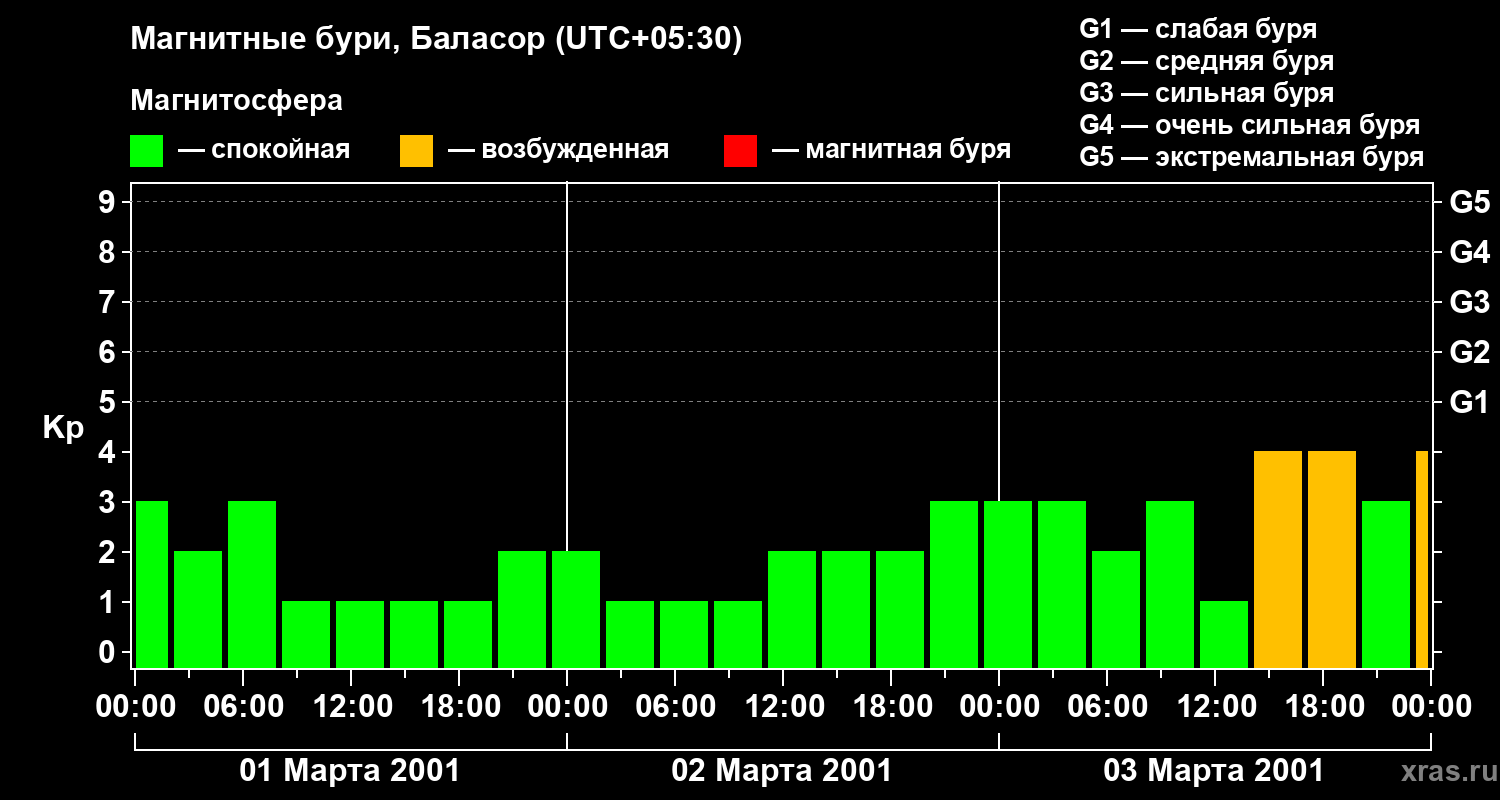Click the orange возбужденная legend swatch
Image resolution: width=1500 pixels, height=800 pixels.
click(416, 151)
